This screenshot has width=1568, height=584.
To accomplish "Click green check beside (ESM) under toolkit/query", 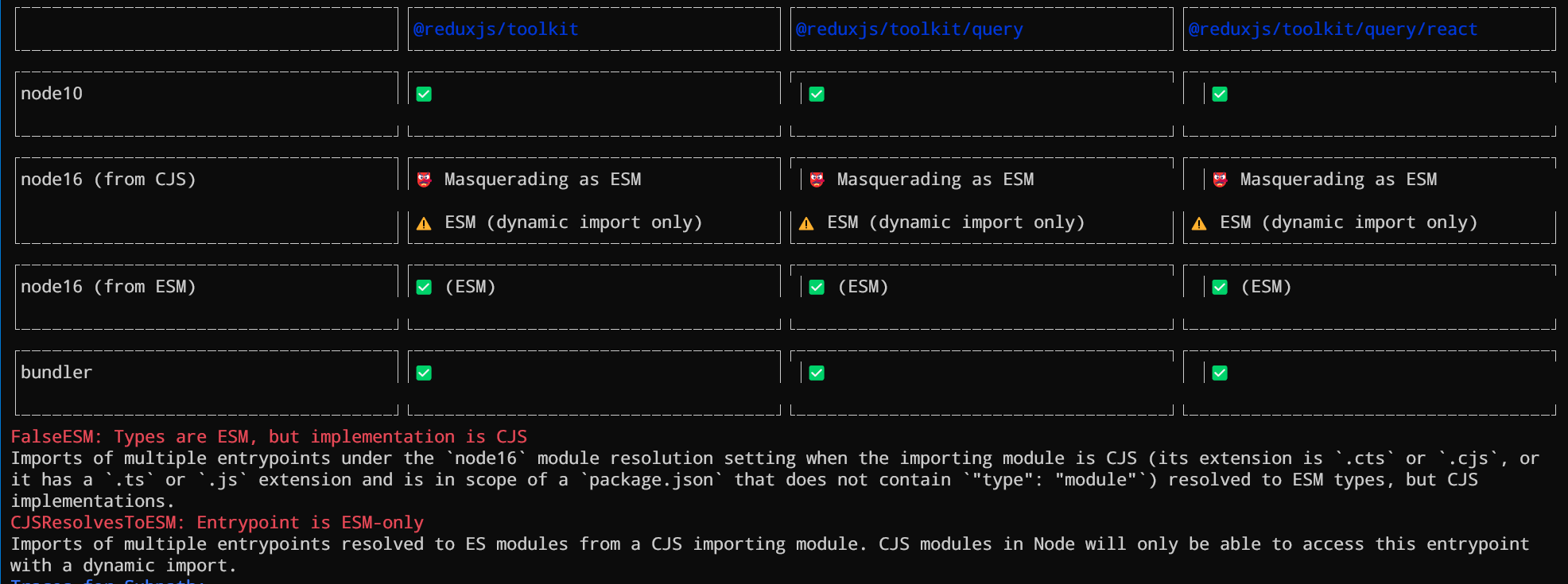I will pos(817,287).
